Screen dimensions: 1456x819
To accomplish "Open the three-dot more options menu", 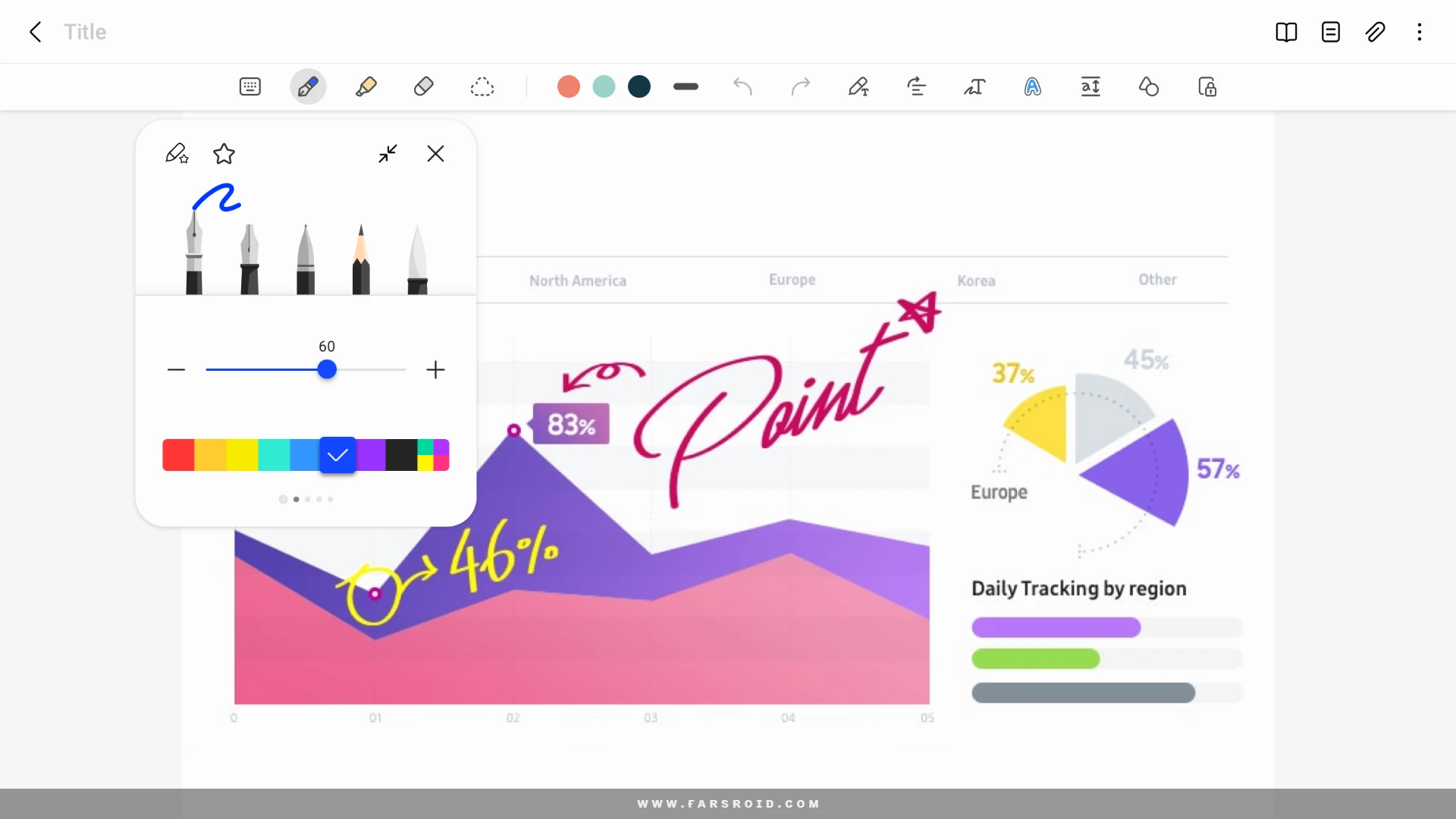I will 1420,32.
